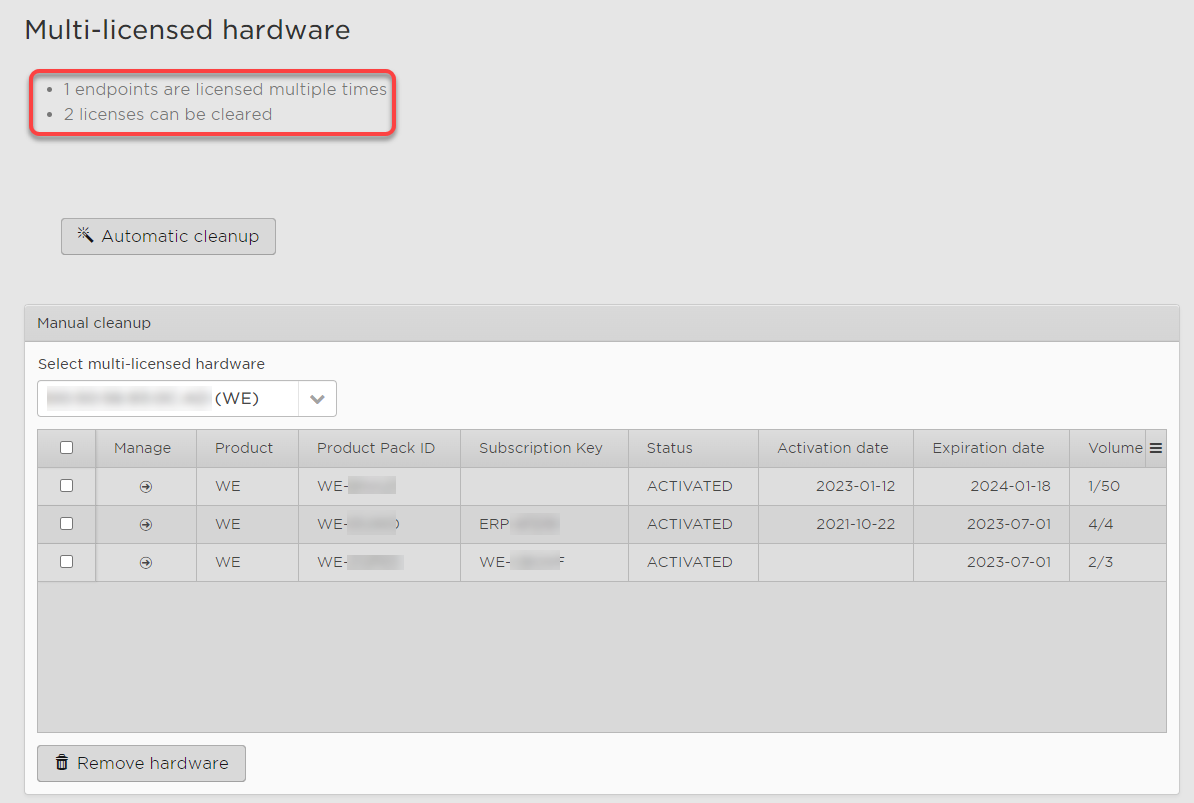Open manage arrow for the 2/3 volume row
Image resolution: width=1194 pixels, height=803 pixels.
pyautogui.click(x=146, y=562)
